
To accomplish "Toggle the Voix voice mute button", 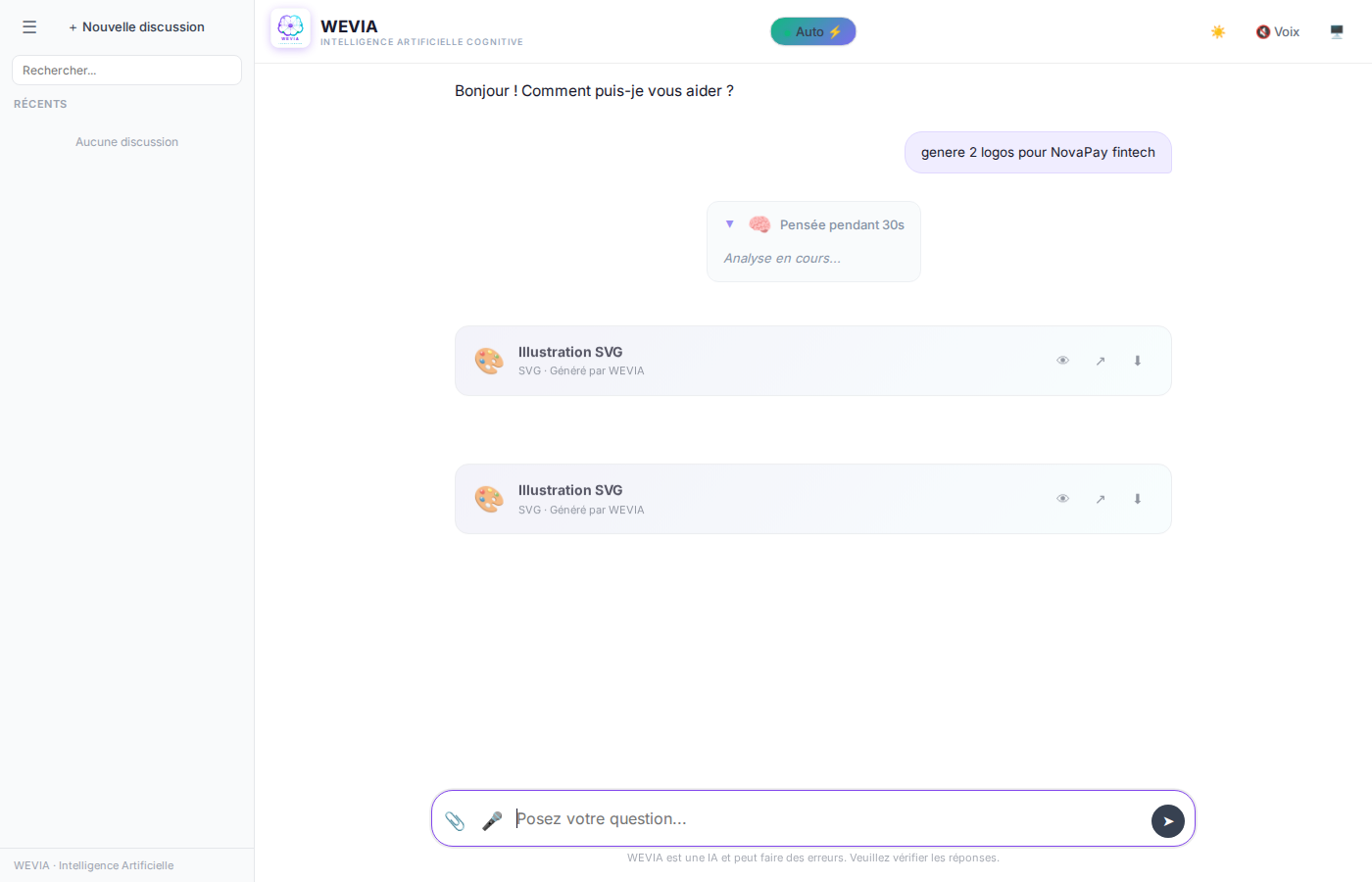I will [x=1278, y=31].
